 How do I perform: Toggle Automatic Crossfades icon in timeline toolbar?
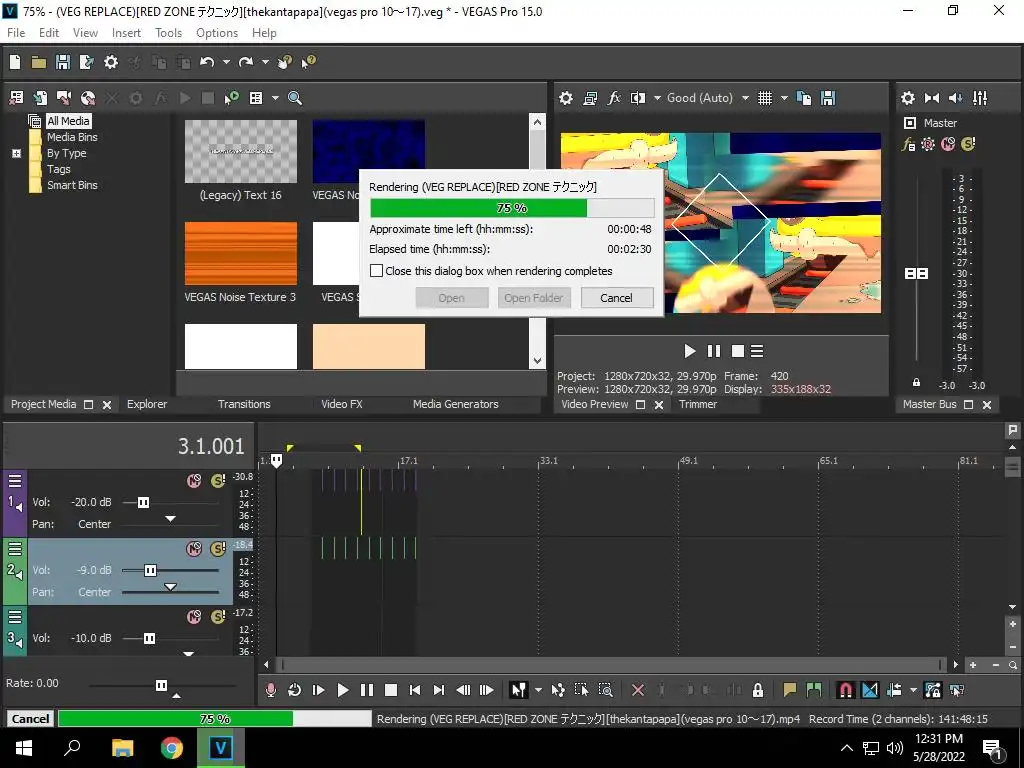click(x=870, y=690)
